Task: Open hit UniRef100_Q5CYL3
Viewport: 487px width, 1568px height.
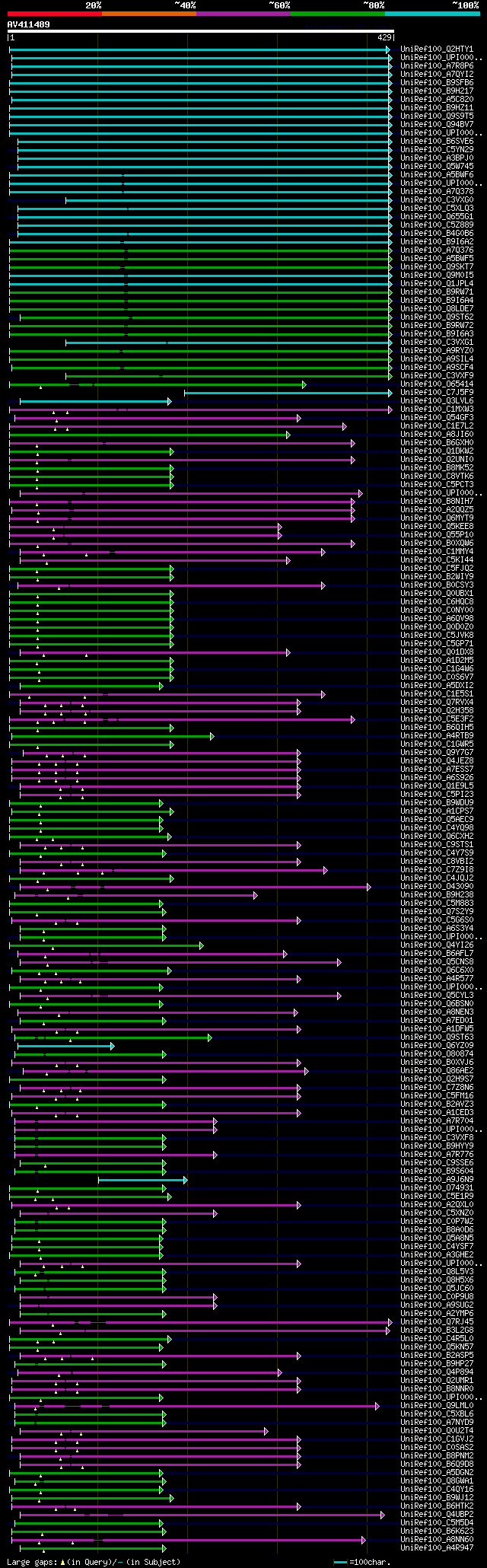Action: (x=437, y=996)
